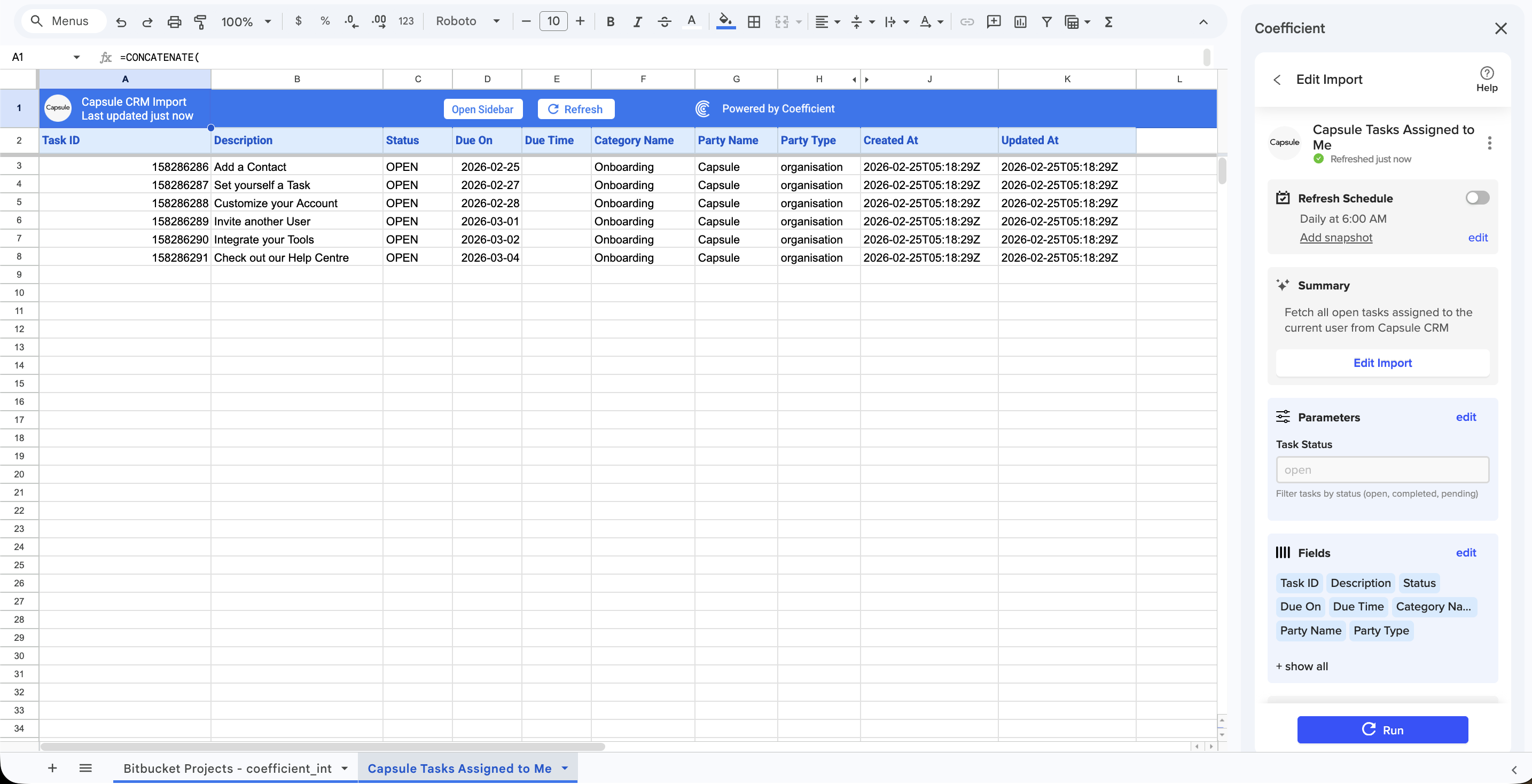Close the Coefficient sidebar
The width and height of the screenshot is (1532, 784).
1501,28
